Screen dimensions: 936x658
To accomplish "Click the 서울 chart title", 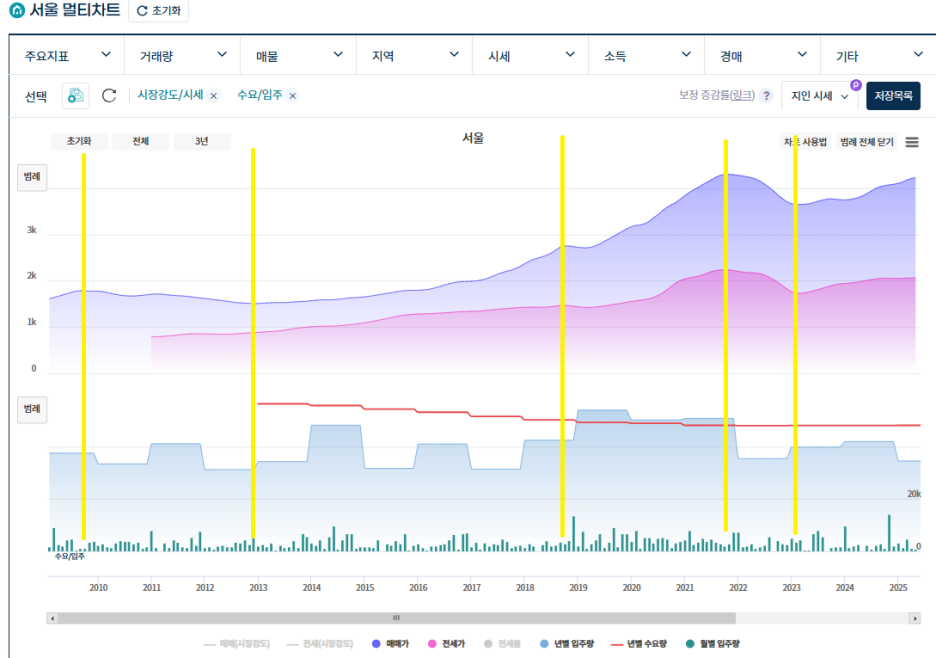I will [473, 138].
